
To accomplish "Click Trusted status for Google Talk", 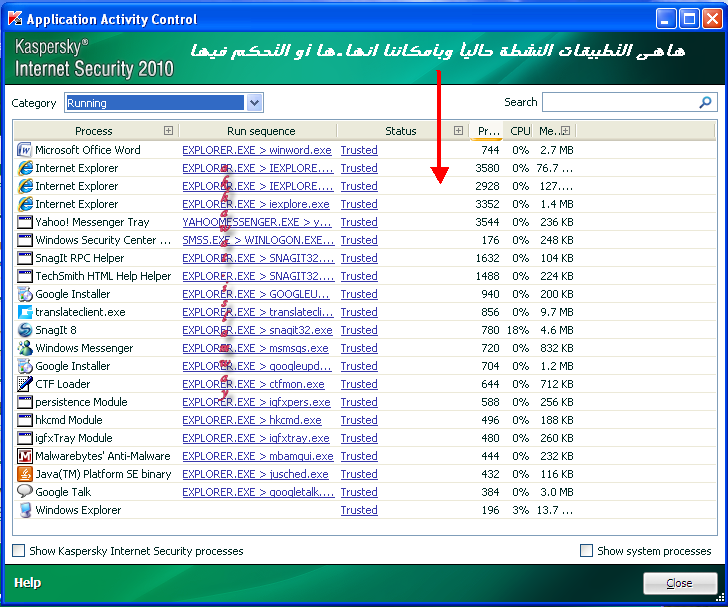I will click(x=359, y=492).
